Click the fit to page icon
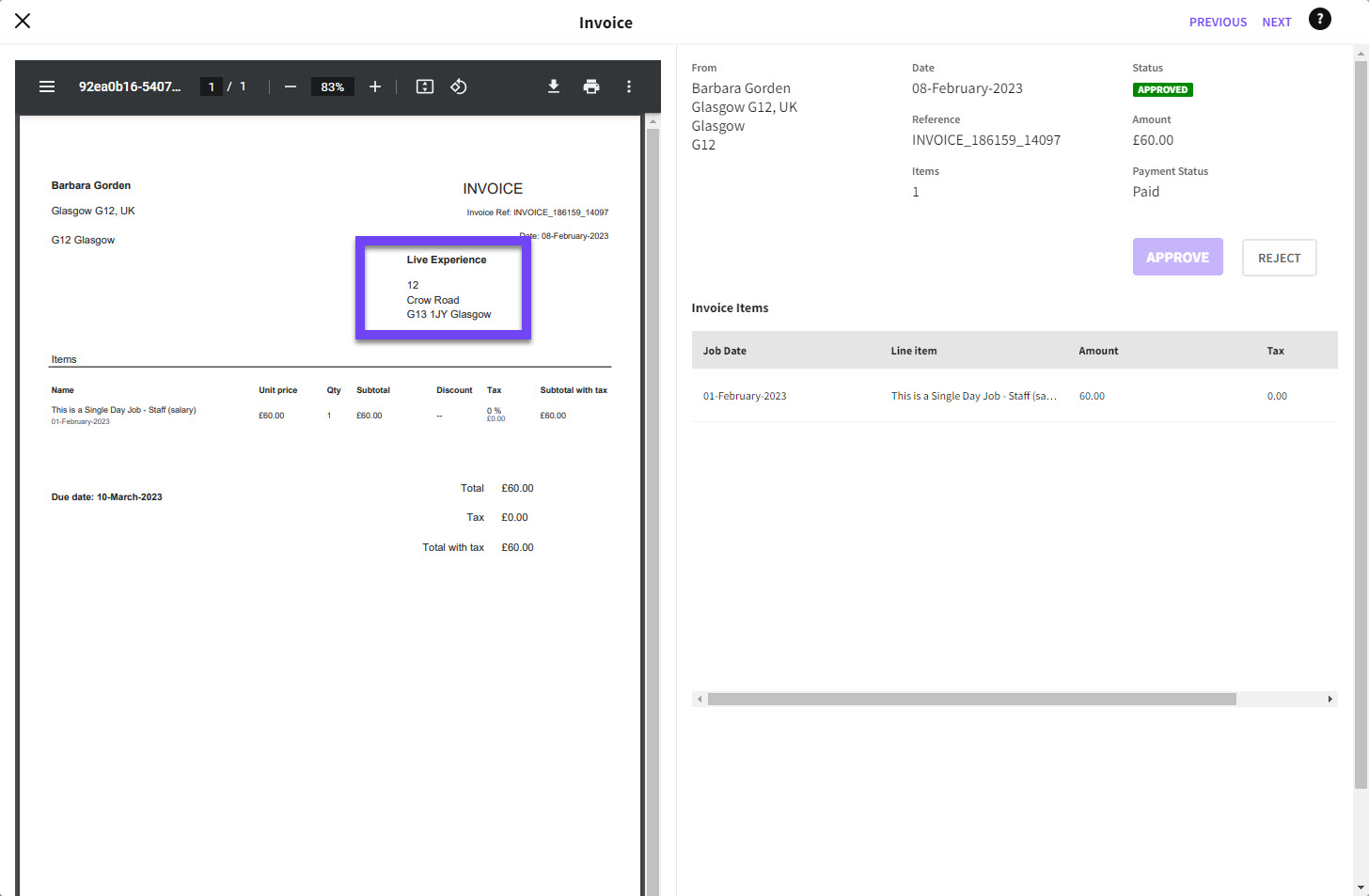This screenshot has height=896, width=1369. (x=425, y=86)
